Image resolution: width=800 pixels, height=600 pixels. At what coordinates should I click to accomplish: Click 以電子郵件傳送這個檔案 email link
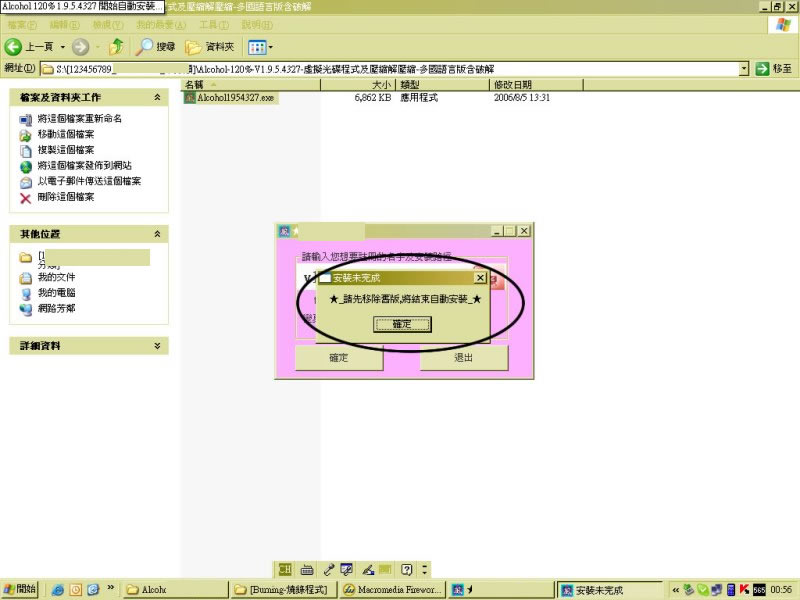[89, 181]
